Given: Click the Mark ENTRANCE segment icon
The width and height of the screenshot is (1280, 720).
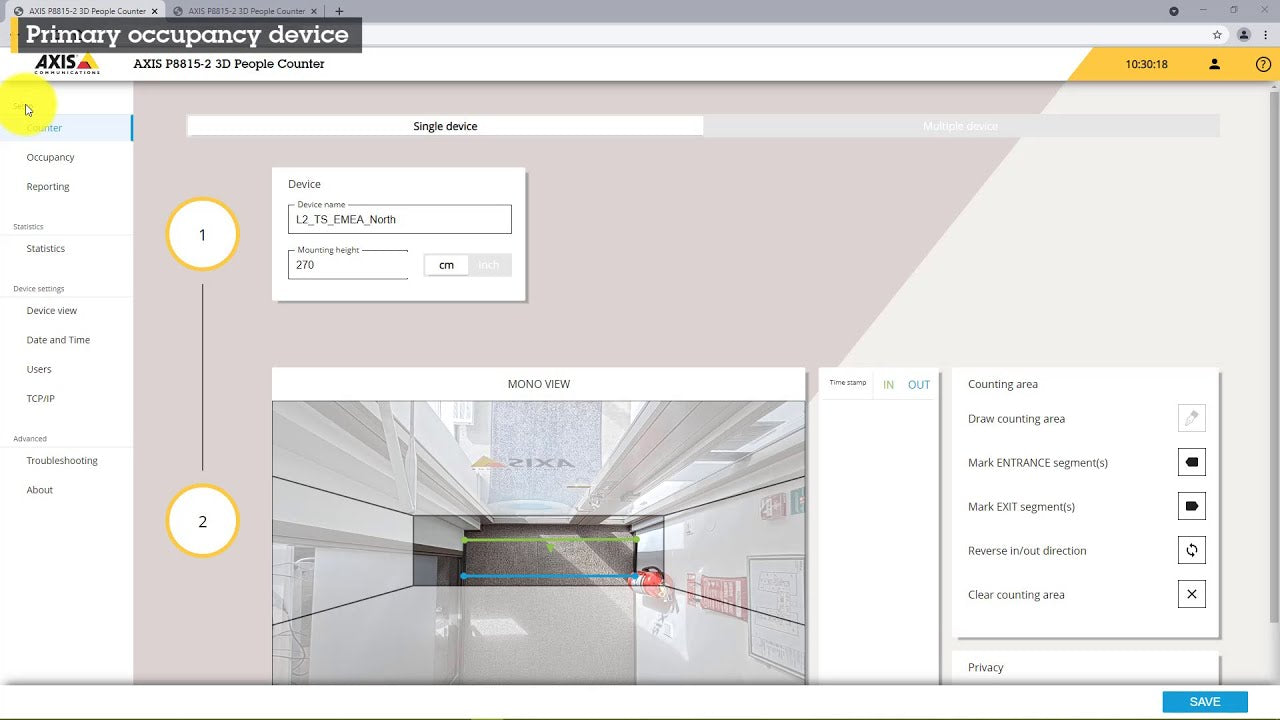Looking at the screenshot, I should click(x=1191, y=463).
